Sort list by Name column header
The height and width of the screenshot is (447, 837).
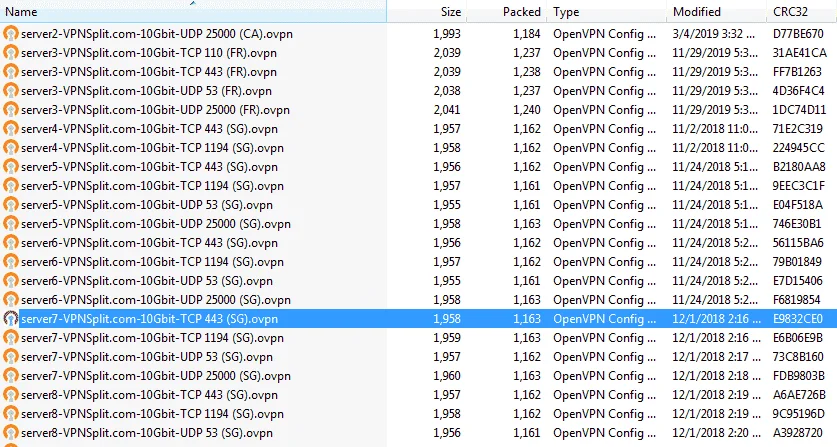point(193,11)
